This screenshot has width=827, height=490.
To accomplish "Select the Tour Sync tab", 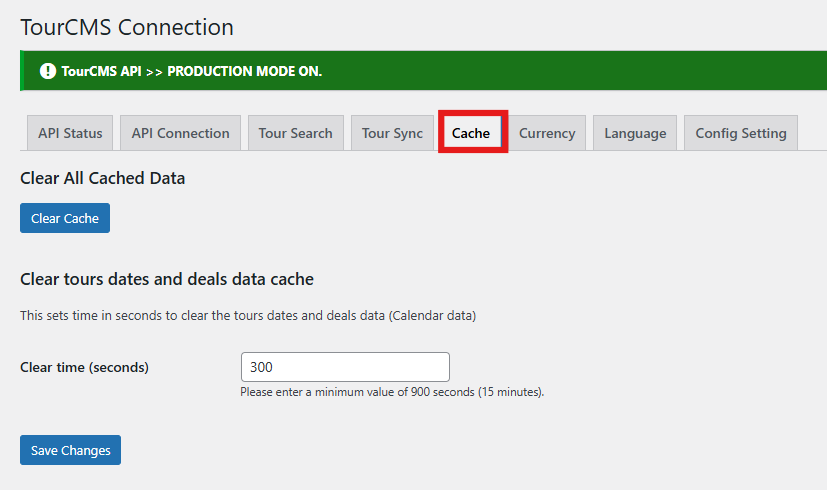I will tap(392, 133).
